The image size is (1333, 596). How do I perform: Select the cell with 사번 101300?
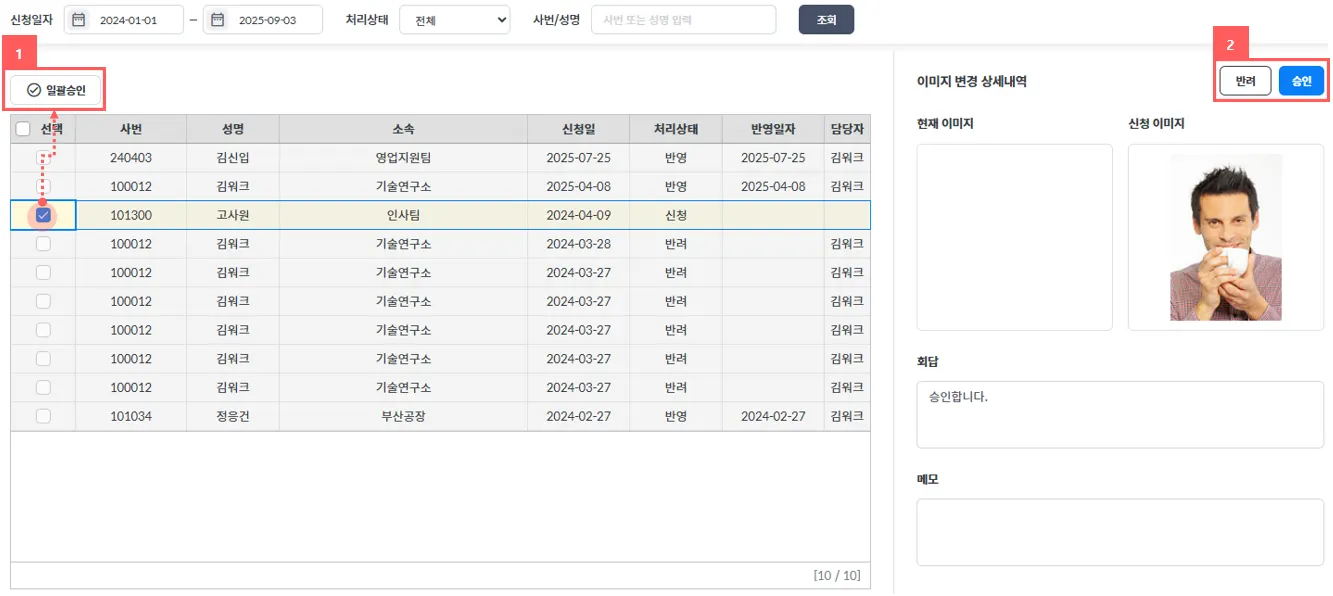coord(131,215)
